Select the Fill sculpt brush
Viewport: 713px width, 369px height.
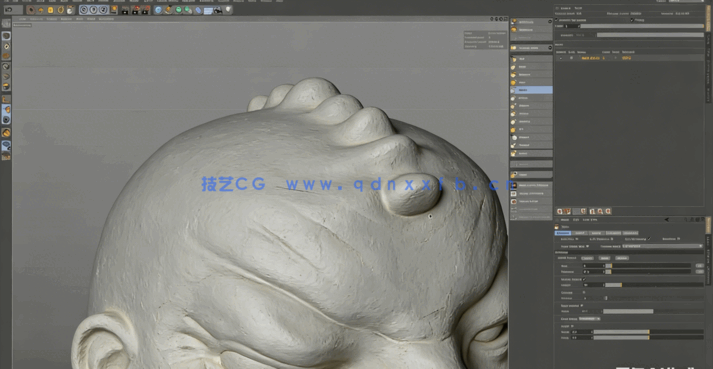tap(531, 130)
